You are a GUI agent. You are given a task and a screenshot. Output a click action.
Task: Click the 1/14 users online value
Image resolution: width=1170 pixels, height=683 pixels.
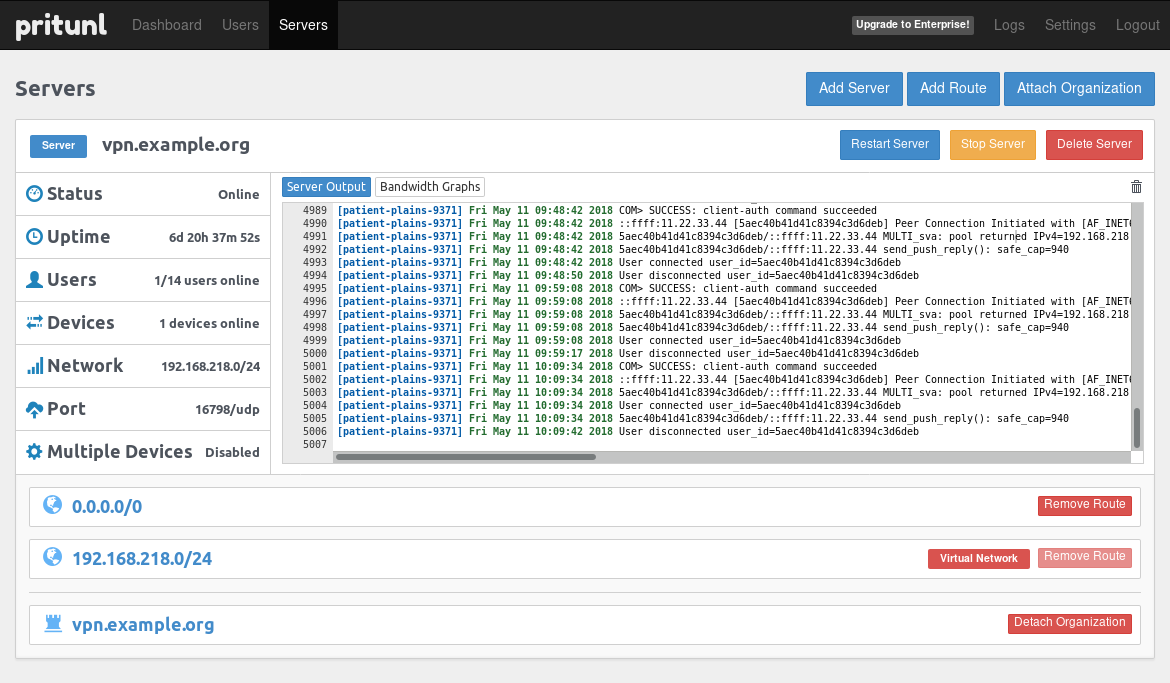pyautogui.click(x=207, y=281)
